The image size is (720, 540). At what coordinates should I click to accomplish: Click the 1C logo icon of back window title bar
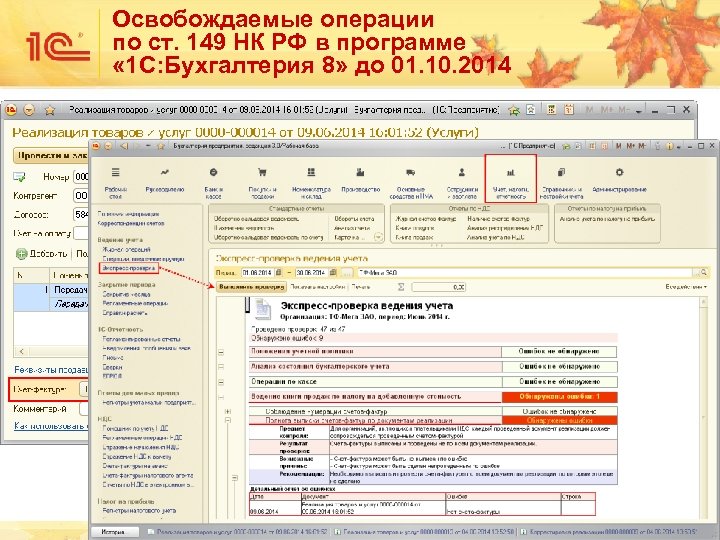(x=11, y=110)
